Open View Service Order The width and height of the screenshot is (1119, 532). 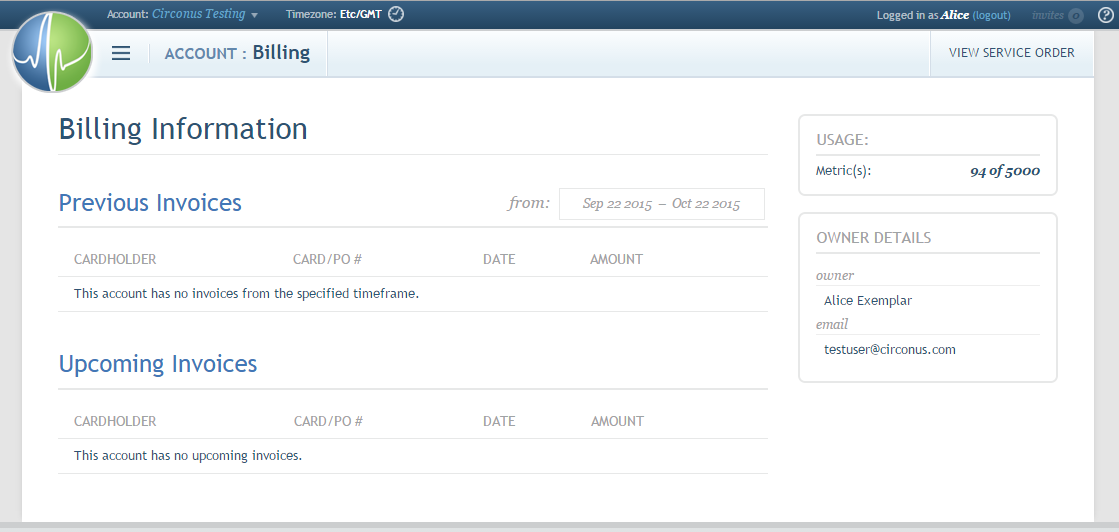pyautogui.click(x=1011, y=53)
